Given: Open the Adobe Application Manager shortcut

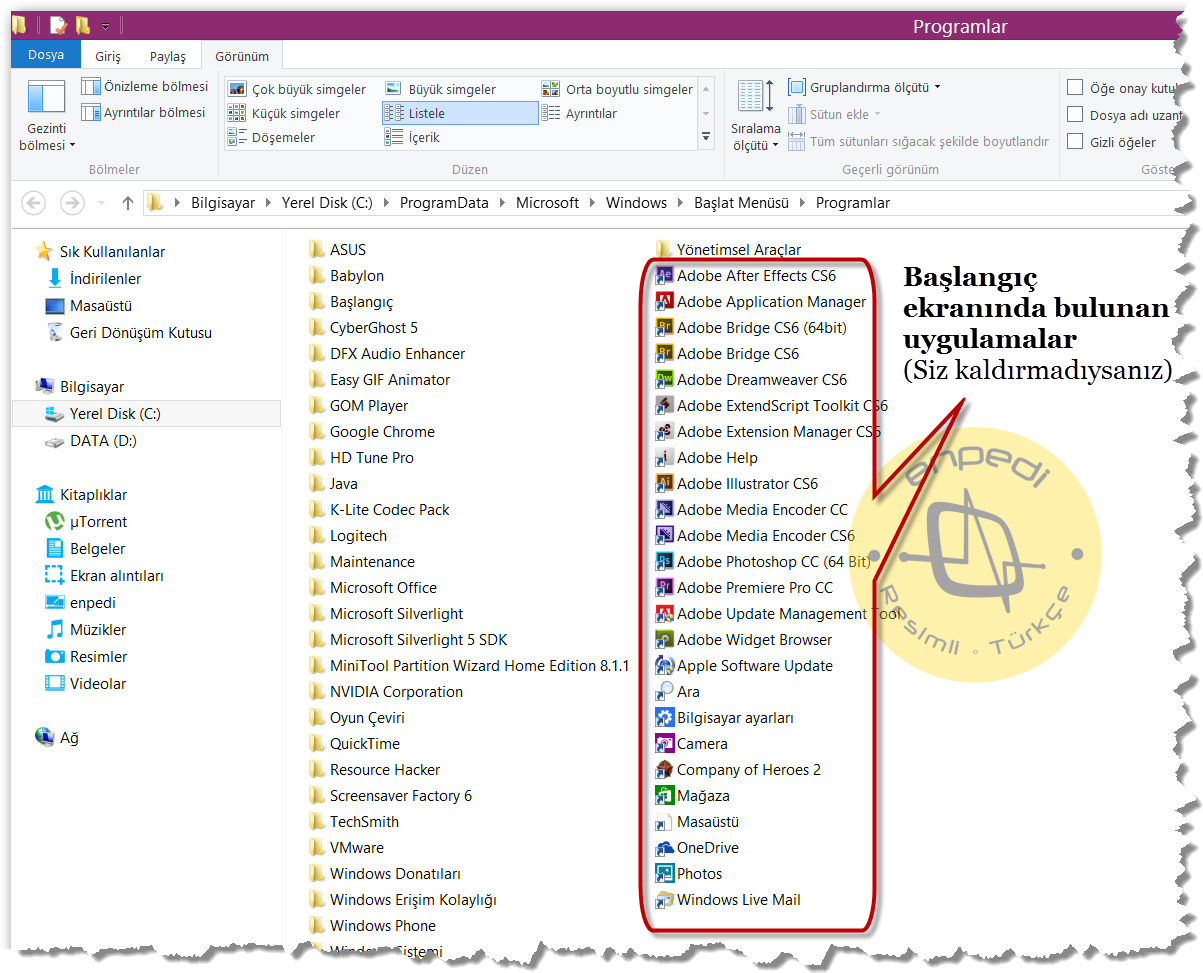Looking at the screenshot, I should click(760, 302).
